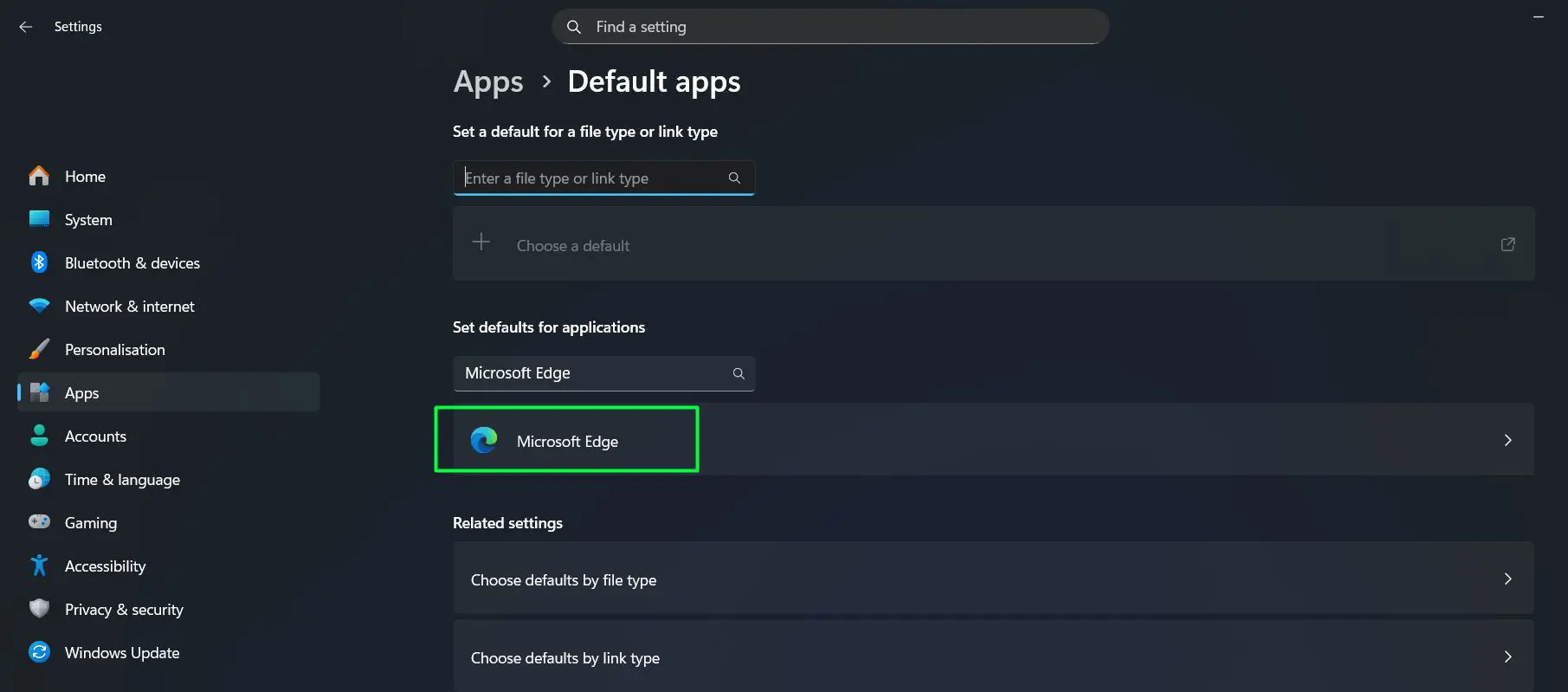Select the System settings icon in sidebar
Viewport: 1568px width, 692px height.
(39, 219)
